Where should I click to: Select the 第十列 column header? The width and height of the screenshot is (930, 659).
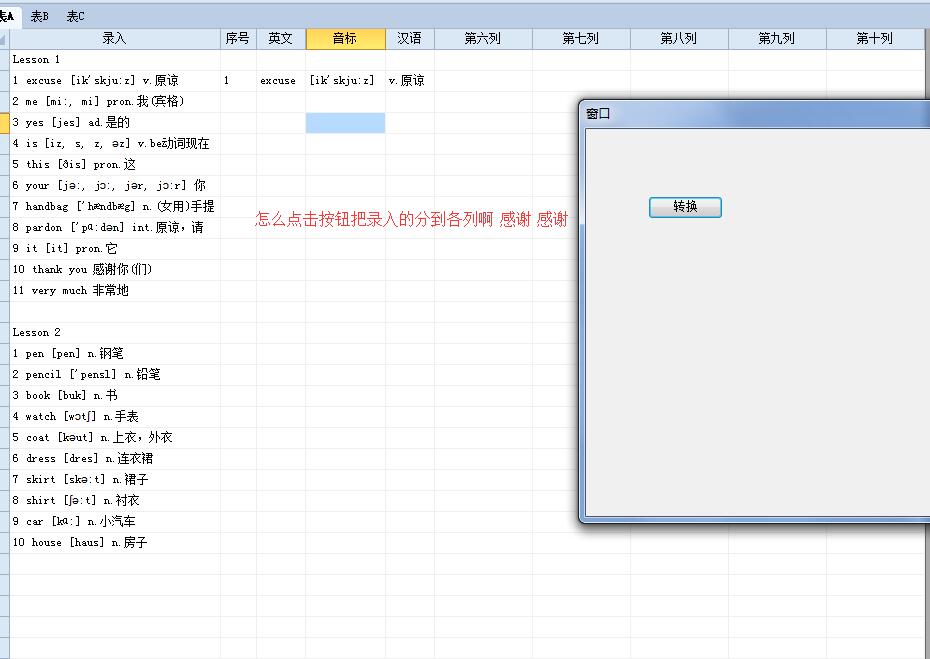pos(874,38)
